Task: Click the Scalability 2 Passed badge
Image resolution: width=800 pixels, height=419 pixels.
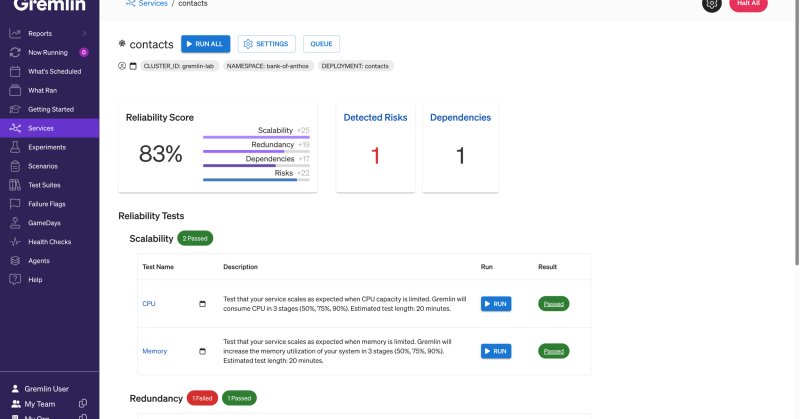Action: (x=195, y=238)
